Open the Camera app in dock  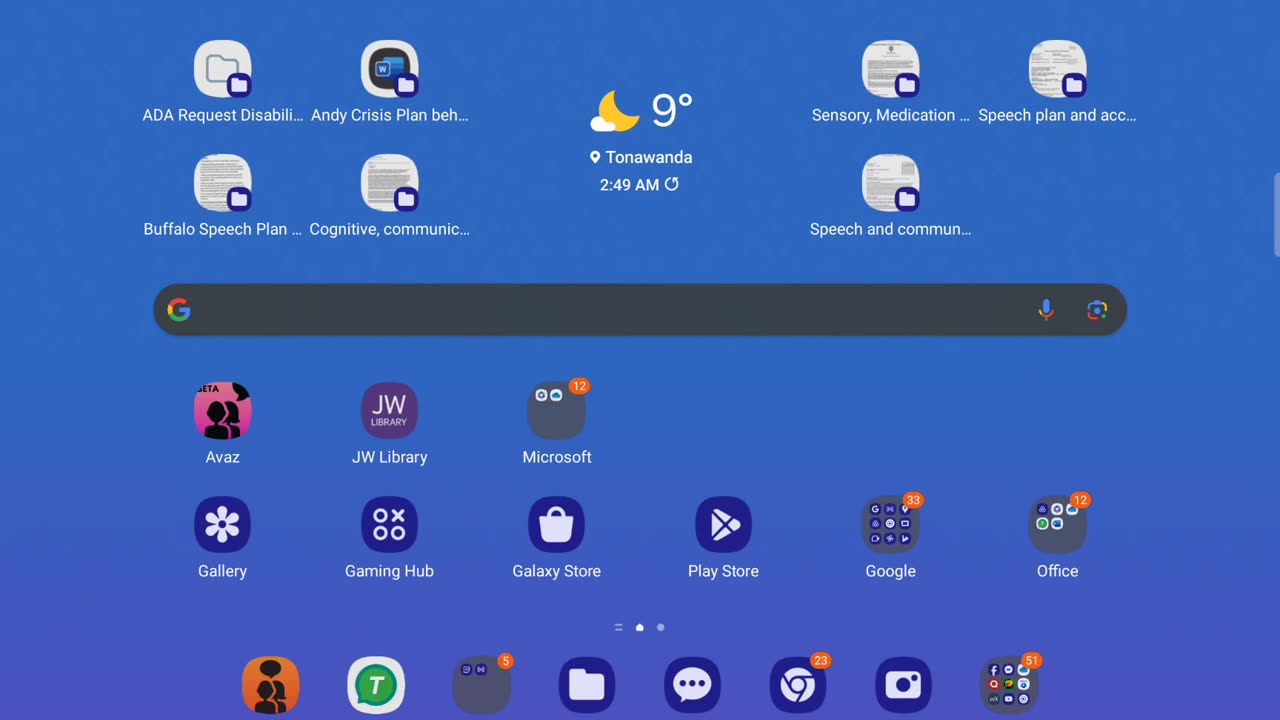[903, 686]
